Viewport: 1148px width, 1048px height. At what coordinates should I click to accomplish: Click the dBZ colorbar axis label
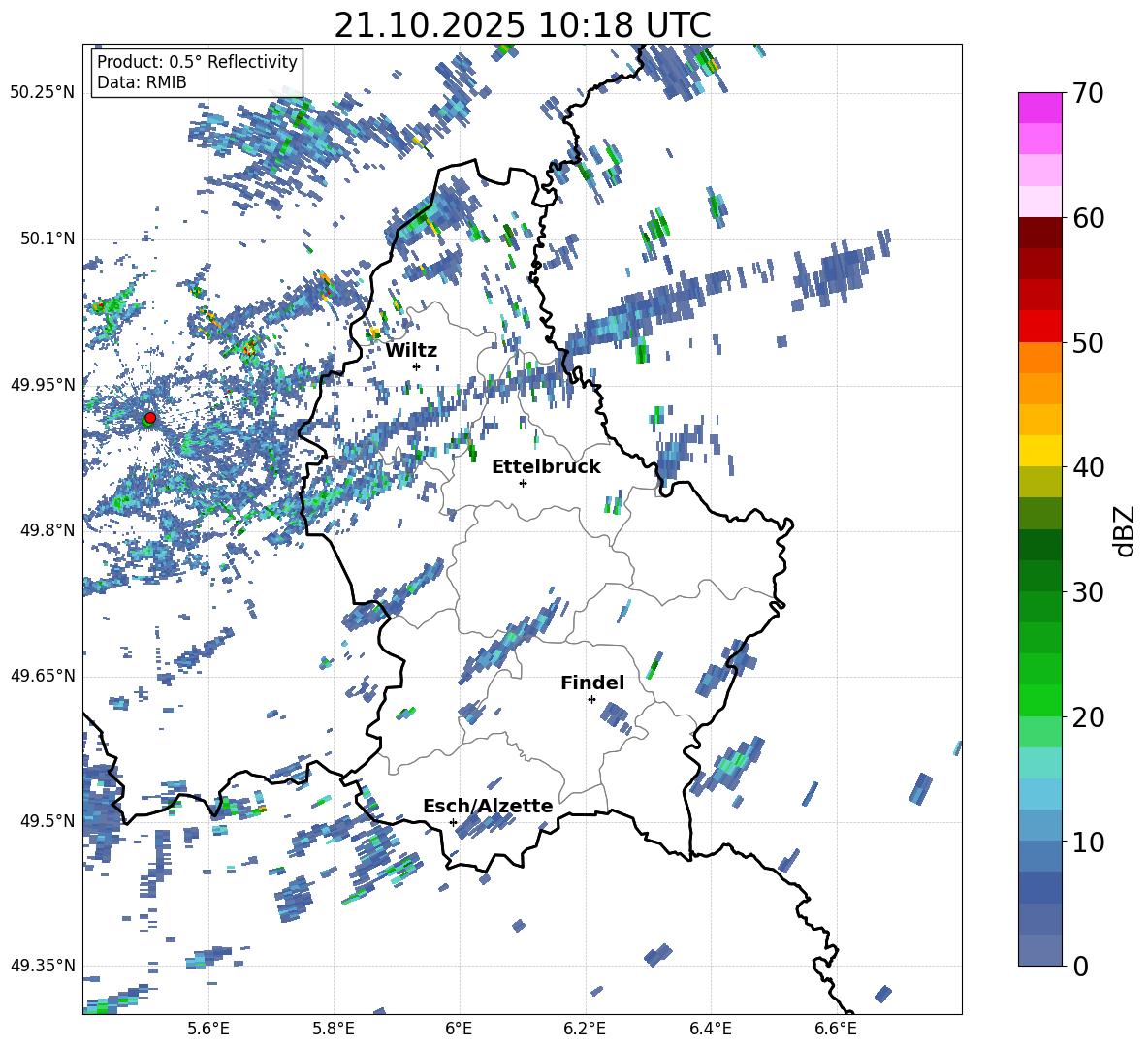(1126, 530)
